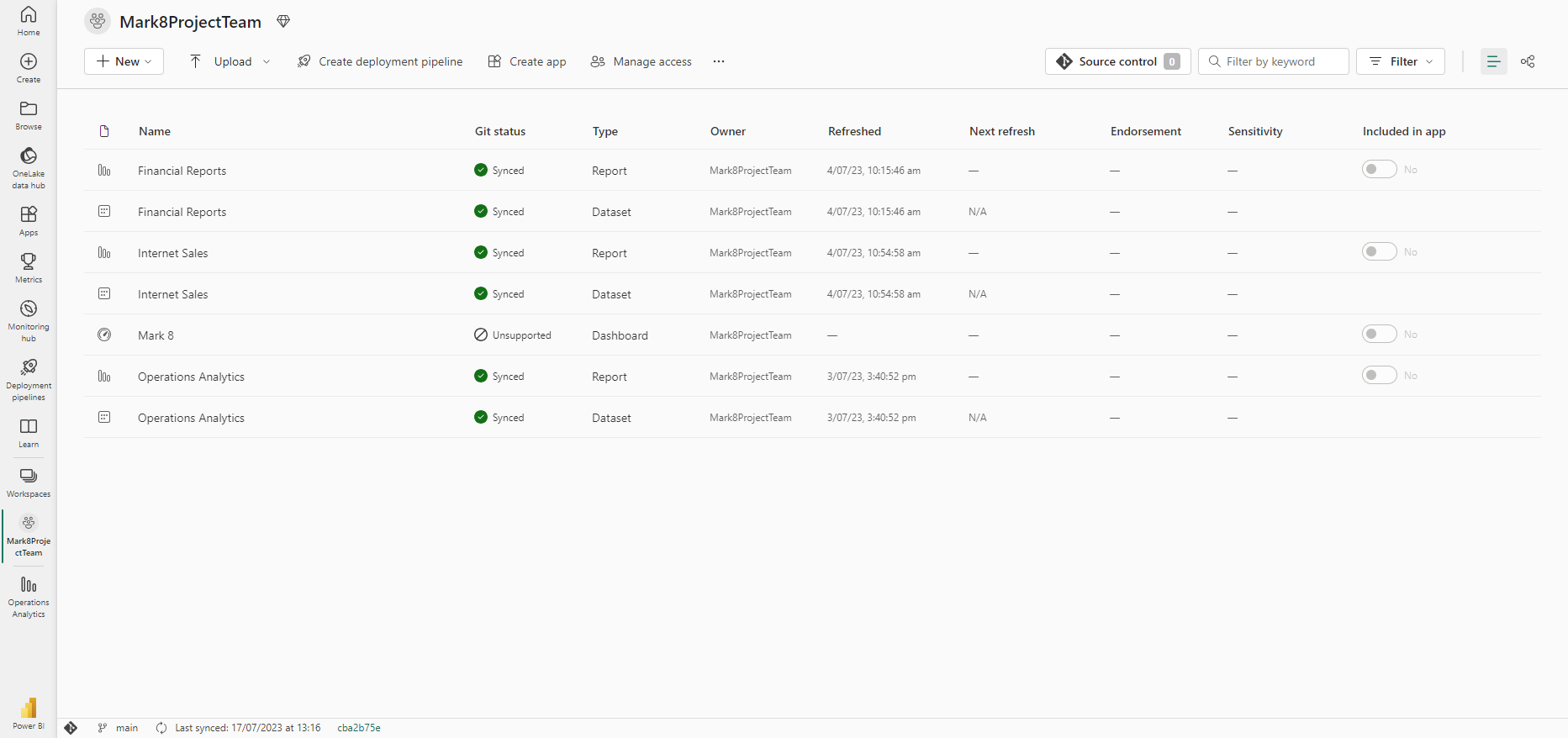Click the commit hash cba2b75e
The height and width of the screenshot is (738, 1568).
pyautogui.click(x=359, y=728)
